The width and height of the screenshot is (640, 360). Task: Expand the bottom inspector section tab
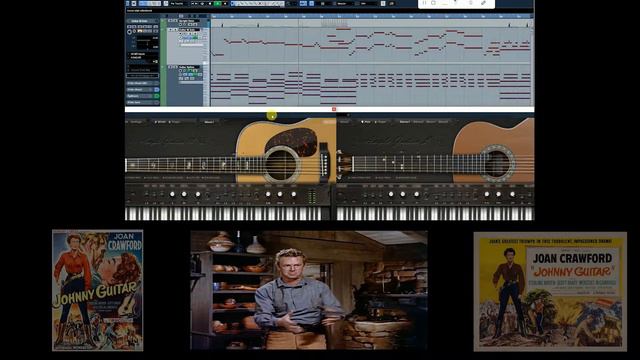(143, 102)
